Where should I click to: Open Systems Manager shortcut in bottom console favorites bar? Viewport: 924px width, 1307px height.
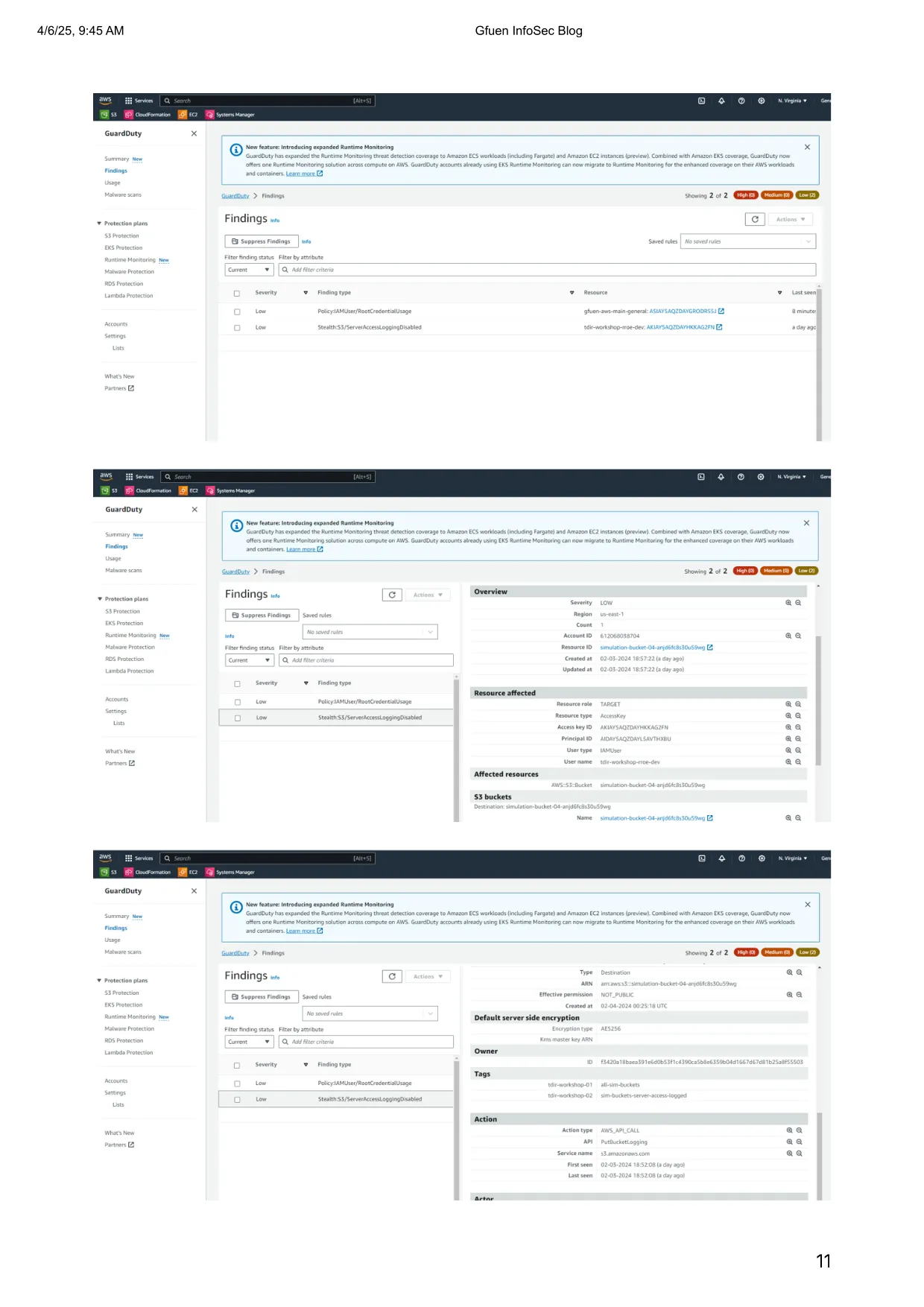coord(230,872)
